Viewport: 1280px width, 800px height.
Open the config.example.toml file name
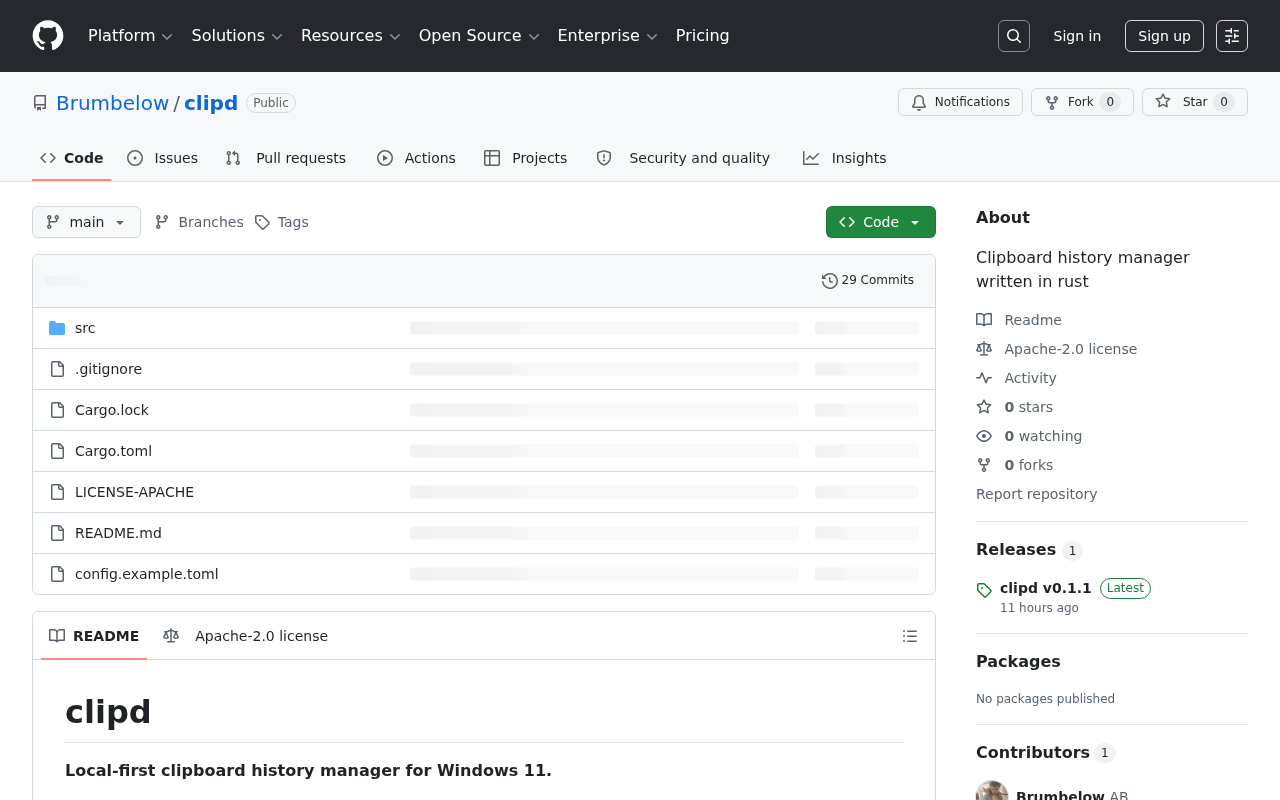(x=147, y=574)
